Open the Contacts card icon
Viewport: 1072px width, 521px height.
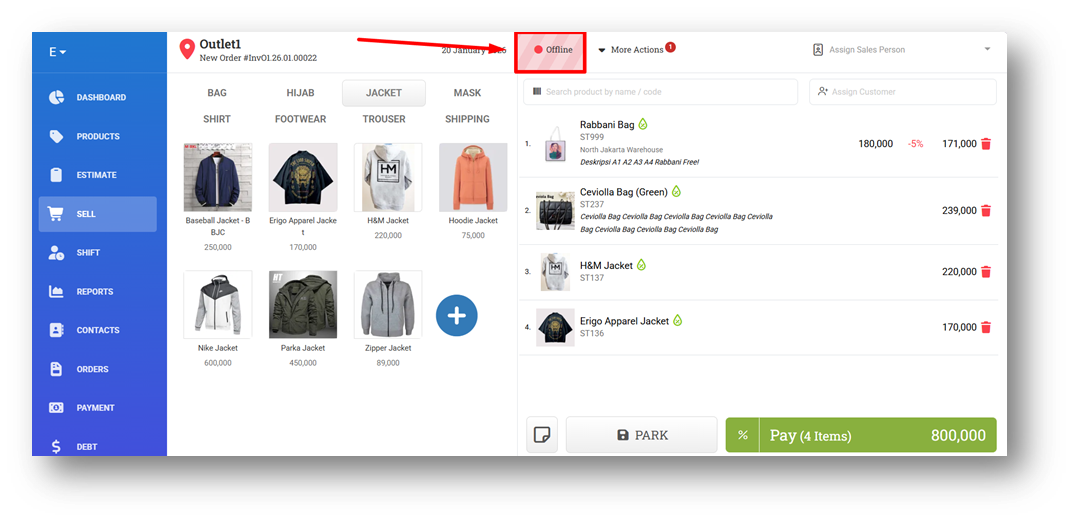tap(56, 330)
